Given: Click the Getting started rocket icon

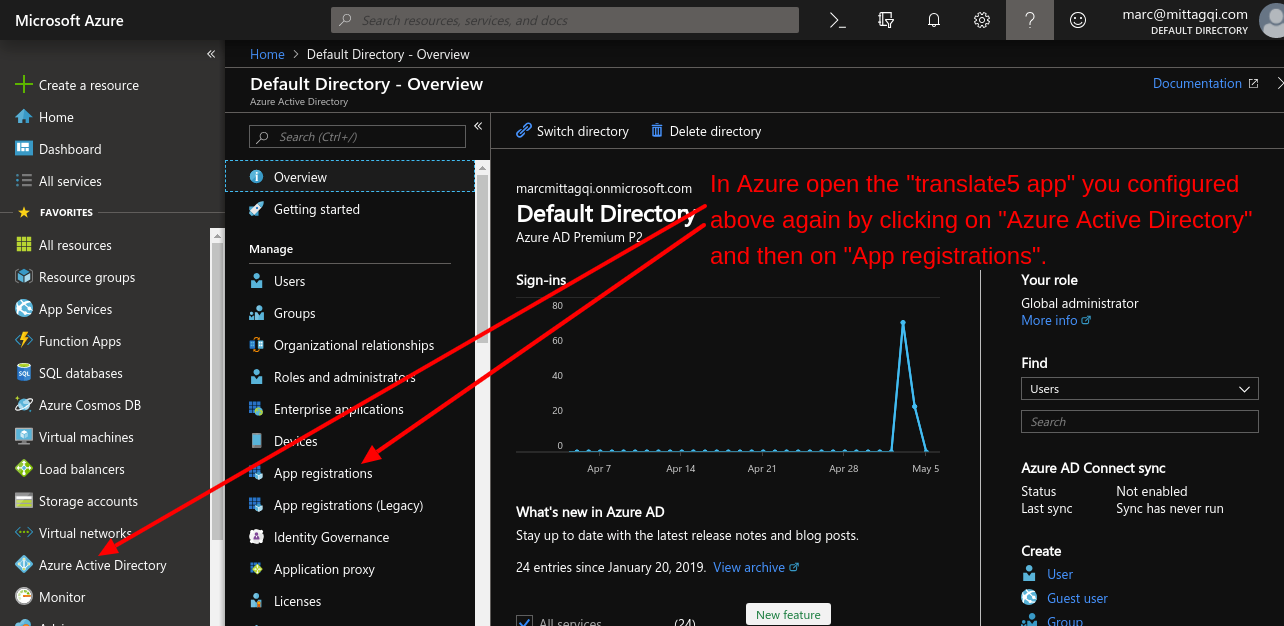Looking at the screenshot, I should (x=256, y=209).
